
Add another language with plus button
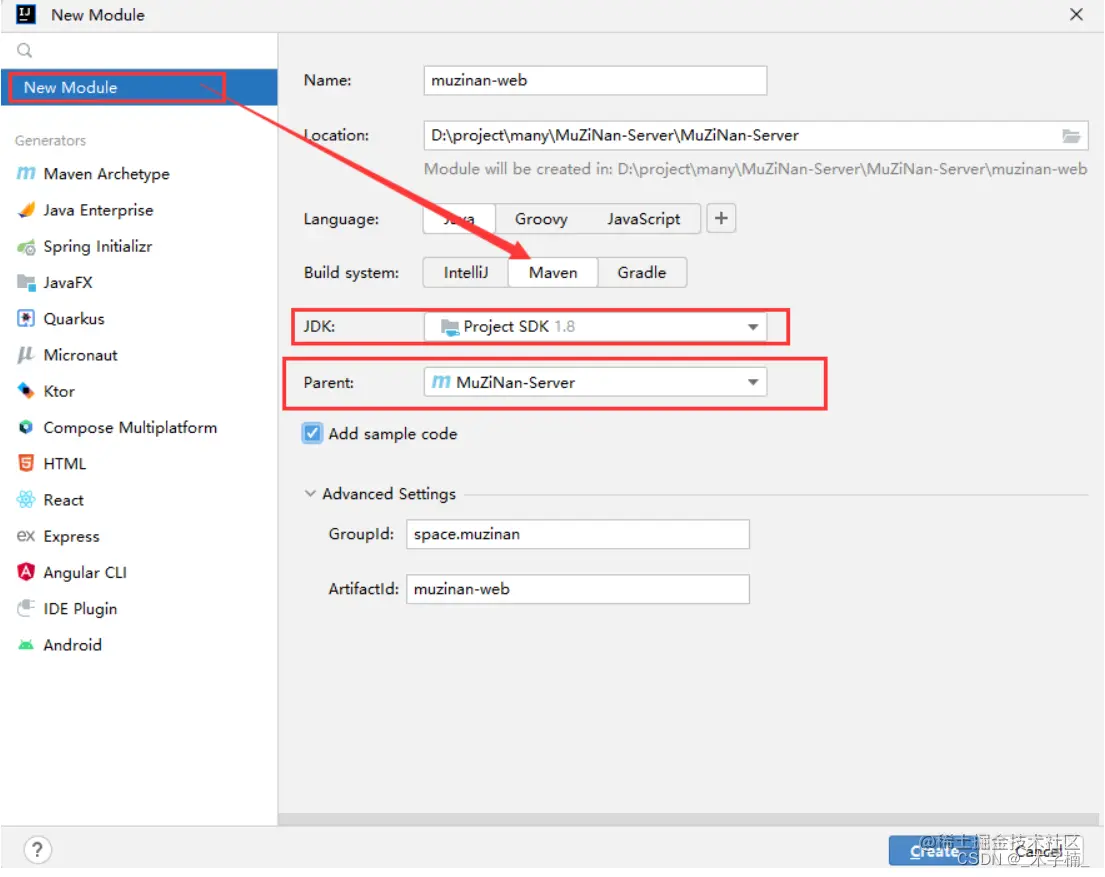point(721,219)
